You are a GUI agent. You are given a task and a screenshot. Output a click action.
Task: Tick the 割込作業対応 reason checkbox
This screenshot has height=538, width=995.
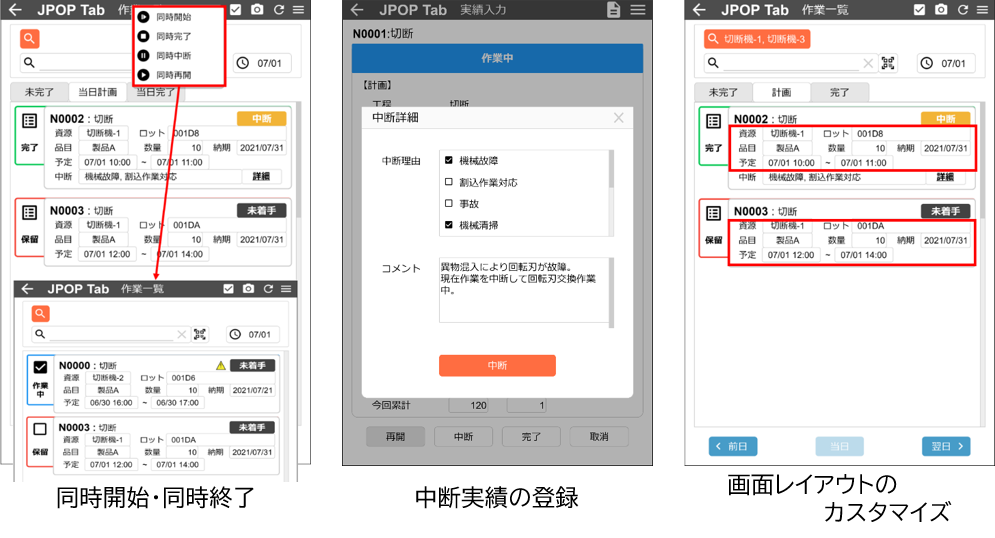pyautogui.click(x=449, y=182)
